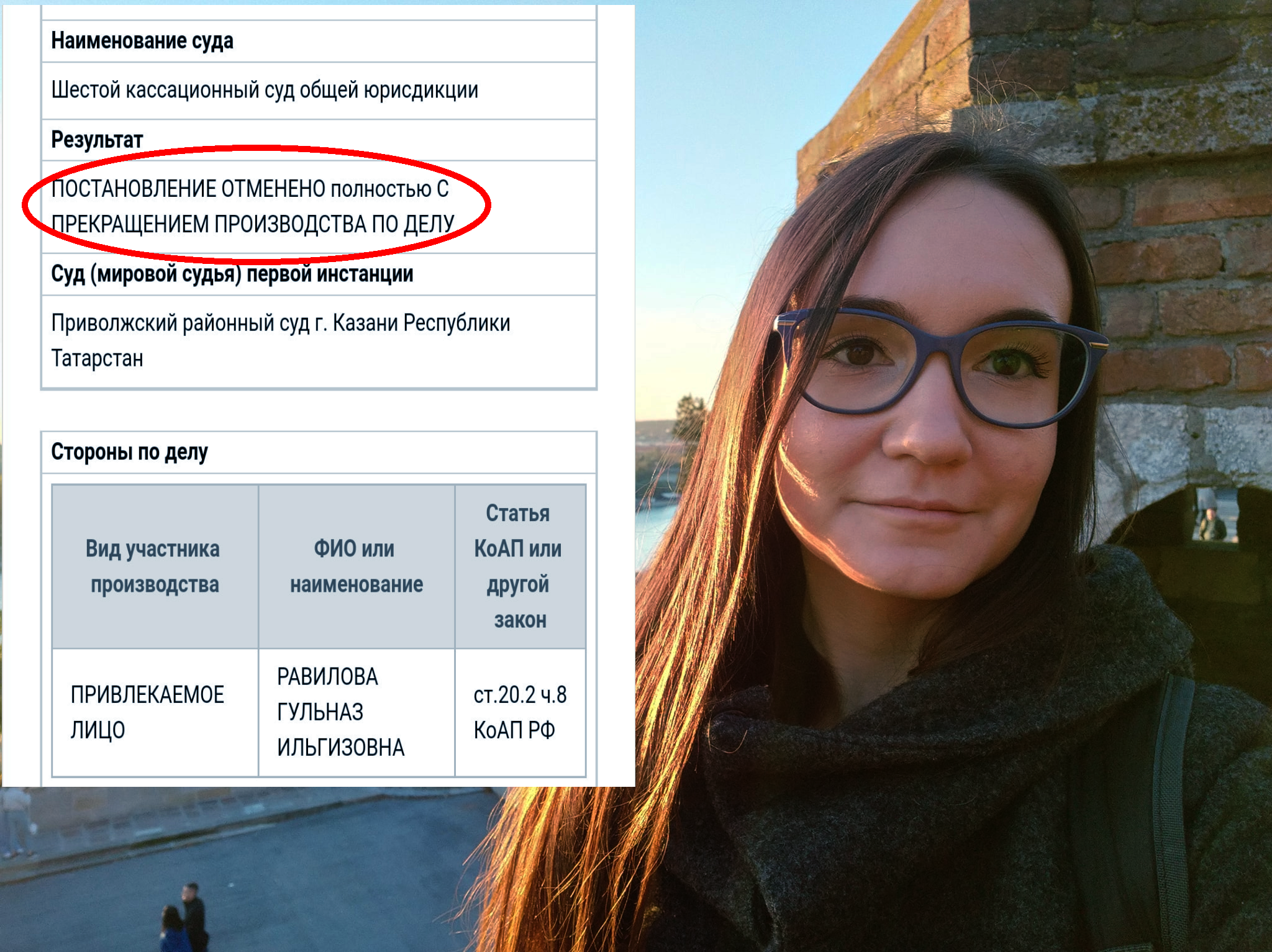Click 'ПРЕКРАЩЕНИЕМ ПРОИЗВОДСТВА ПО ДЕЛУ' line

point(253,224)
